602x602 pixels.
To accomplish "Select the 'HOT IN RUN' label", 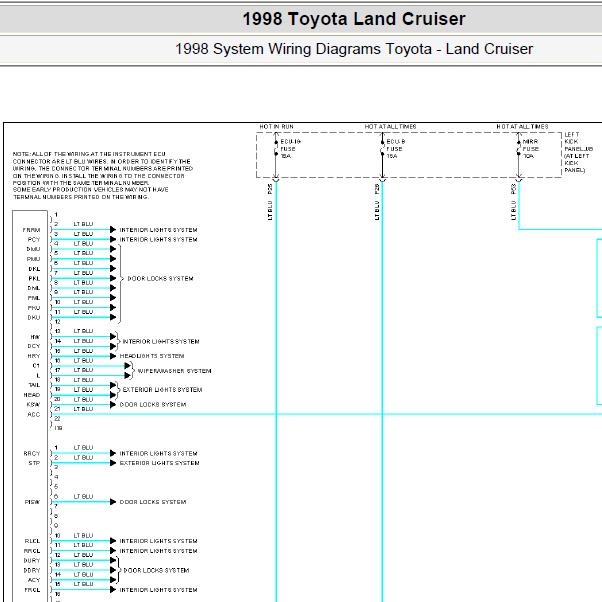I will click(276, 126).
